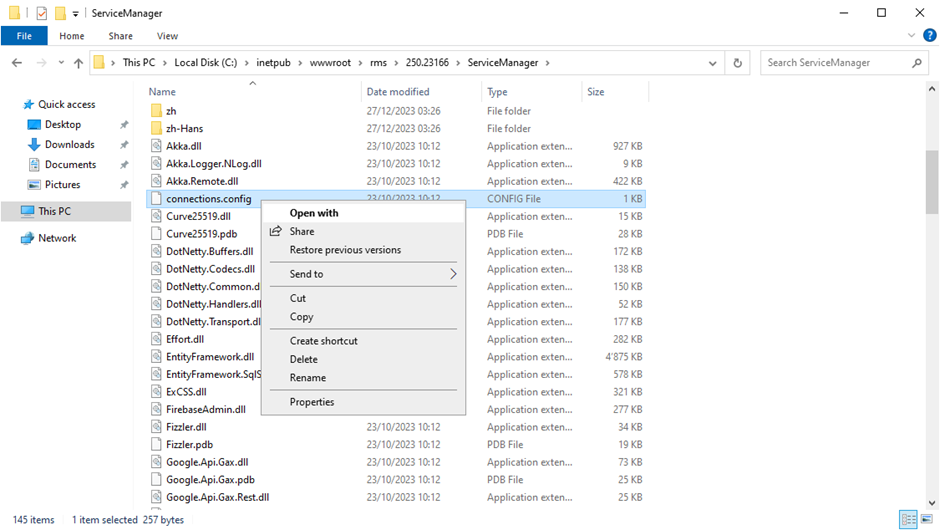Image resolution: width=940 pixels, height=530 pixels.
Task: Click Local Disk (C:) breadcrumb segment
Action: 206,62
